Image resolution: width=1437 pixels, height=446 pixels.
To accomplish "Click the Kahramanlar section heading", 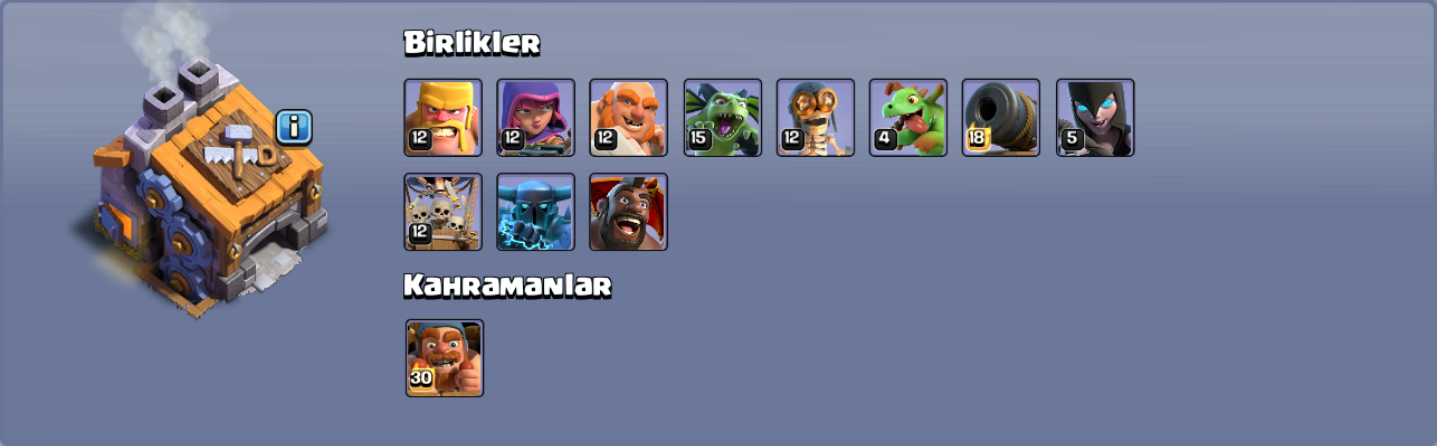I will [508, 286].
